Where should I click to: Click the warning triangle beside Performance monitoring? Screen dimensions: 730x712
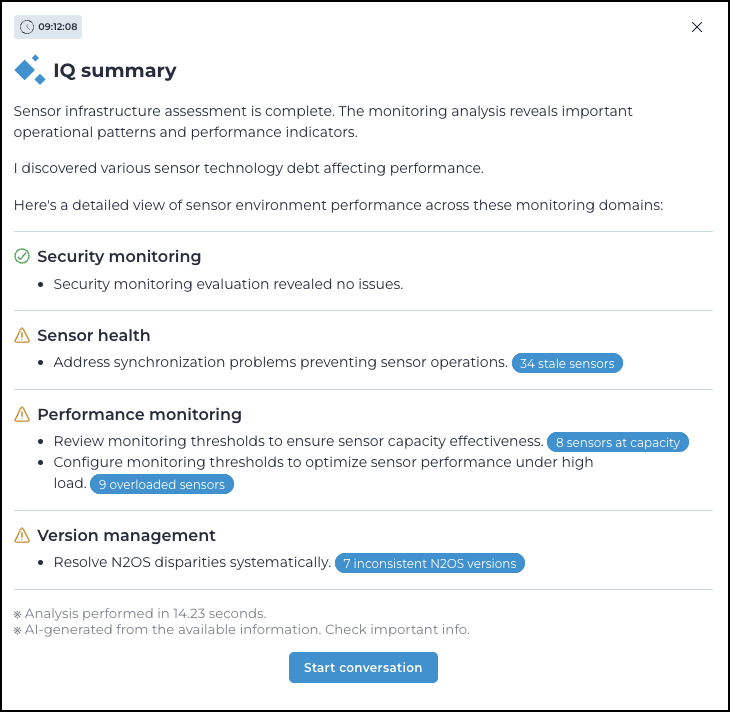[22, 415]
